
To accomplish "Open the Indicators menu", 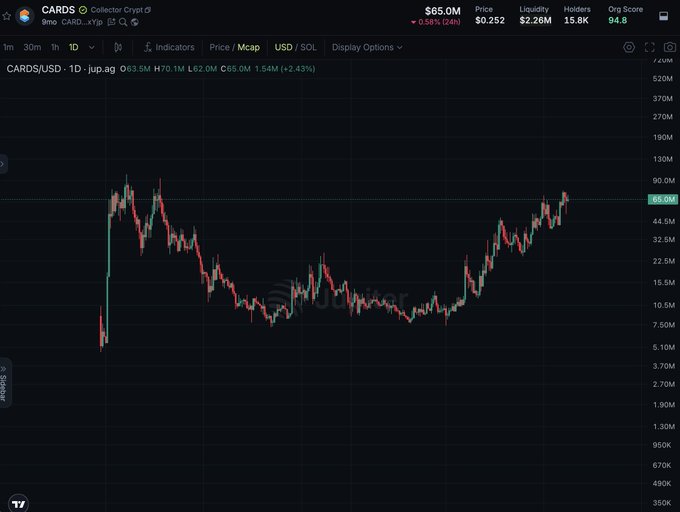I will pyautogui.click(x=170, y=47).
